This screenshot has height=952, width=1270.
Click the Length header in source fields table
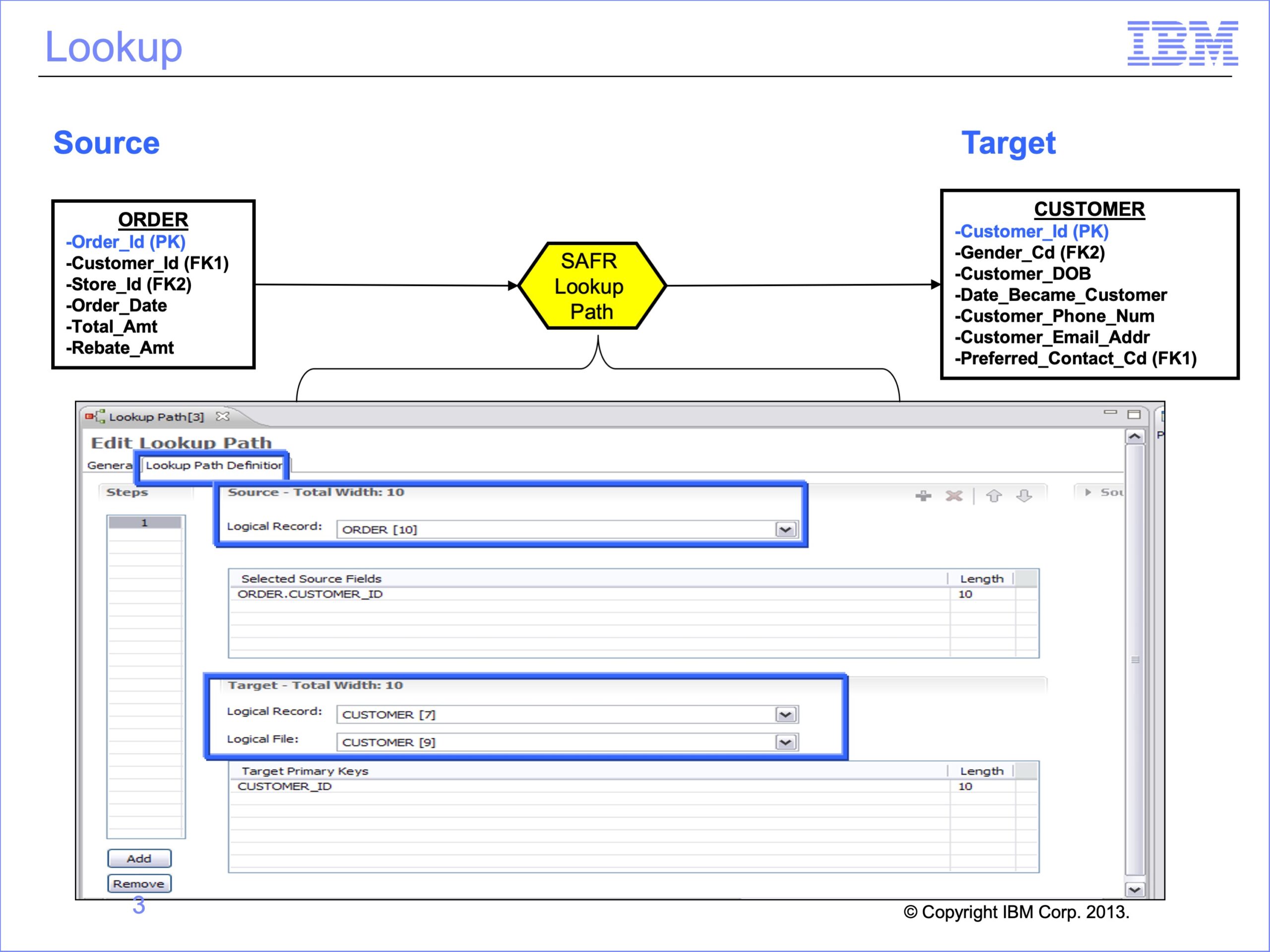click(x=981, y=579)
